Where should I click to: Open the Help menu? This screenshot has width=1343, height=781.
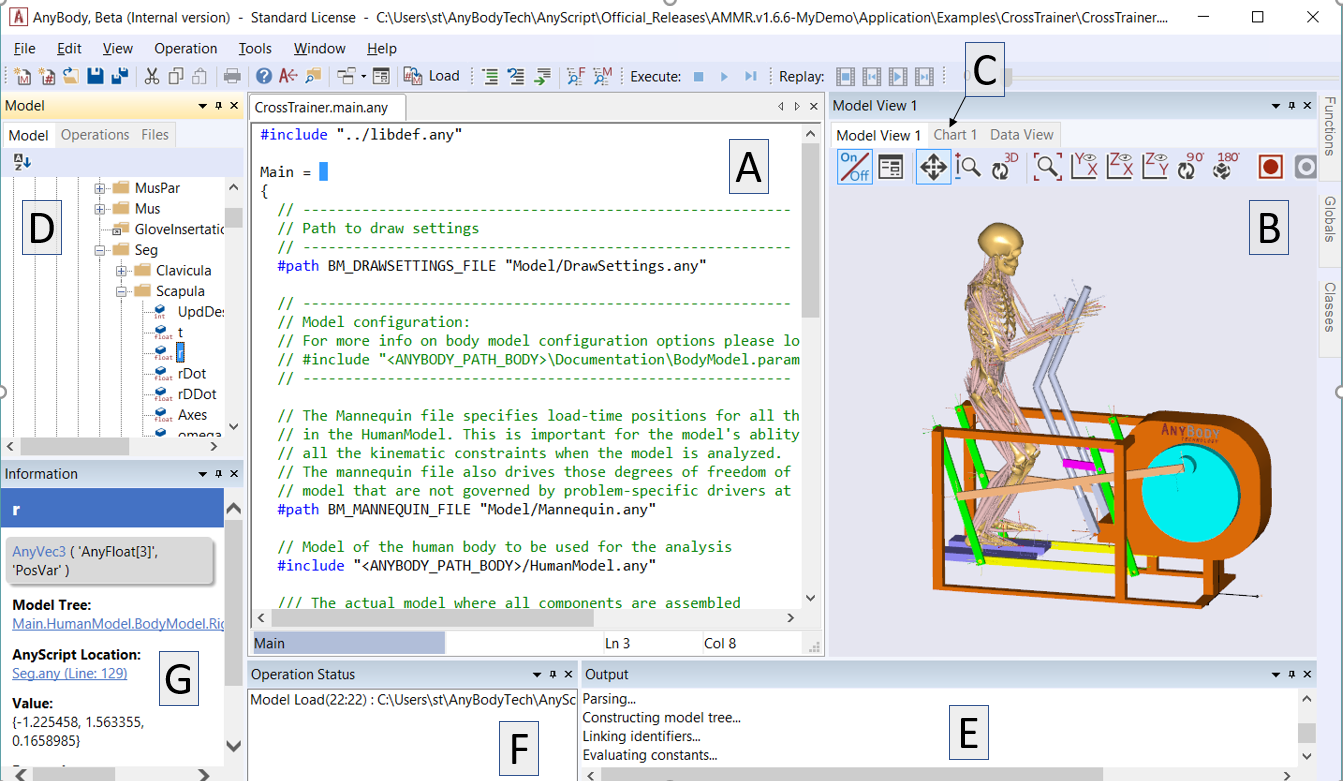[x=382, y=48]
